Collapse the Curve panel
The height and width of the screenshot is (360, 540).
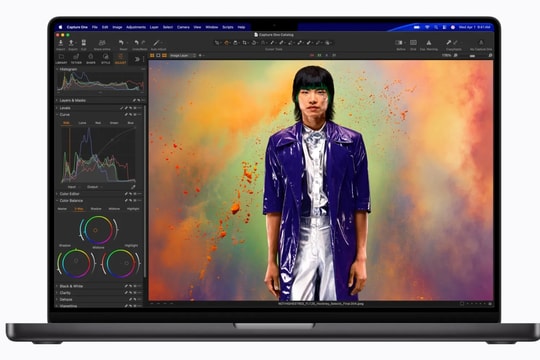(x=57, y=114)
